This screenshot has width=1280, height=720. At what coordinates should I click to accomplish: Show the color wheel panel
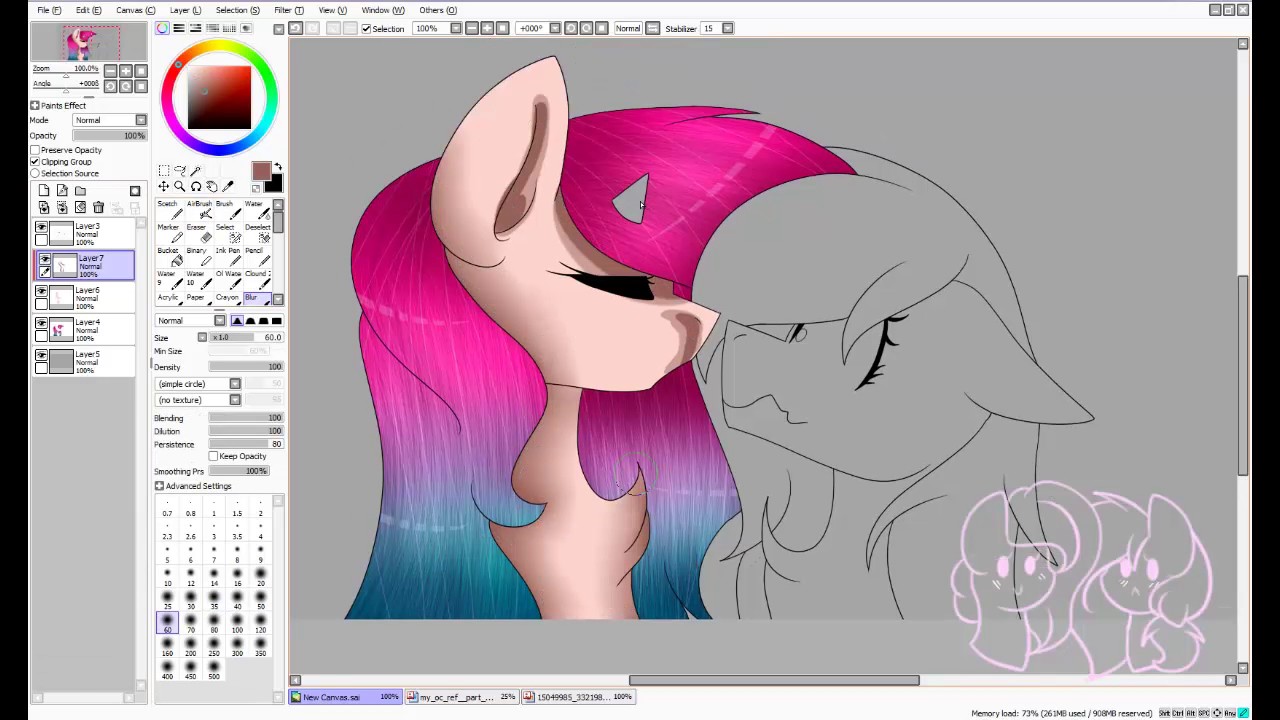(x=162, y=28)
